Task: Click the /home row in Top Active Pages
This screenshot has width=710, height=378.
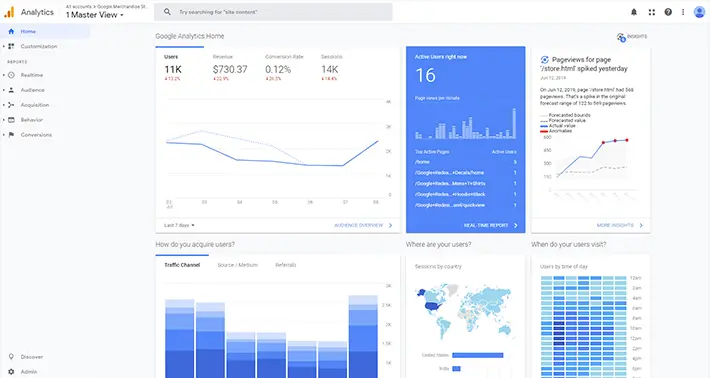Action: (x=465, y=162)
